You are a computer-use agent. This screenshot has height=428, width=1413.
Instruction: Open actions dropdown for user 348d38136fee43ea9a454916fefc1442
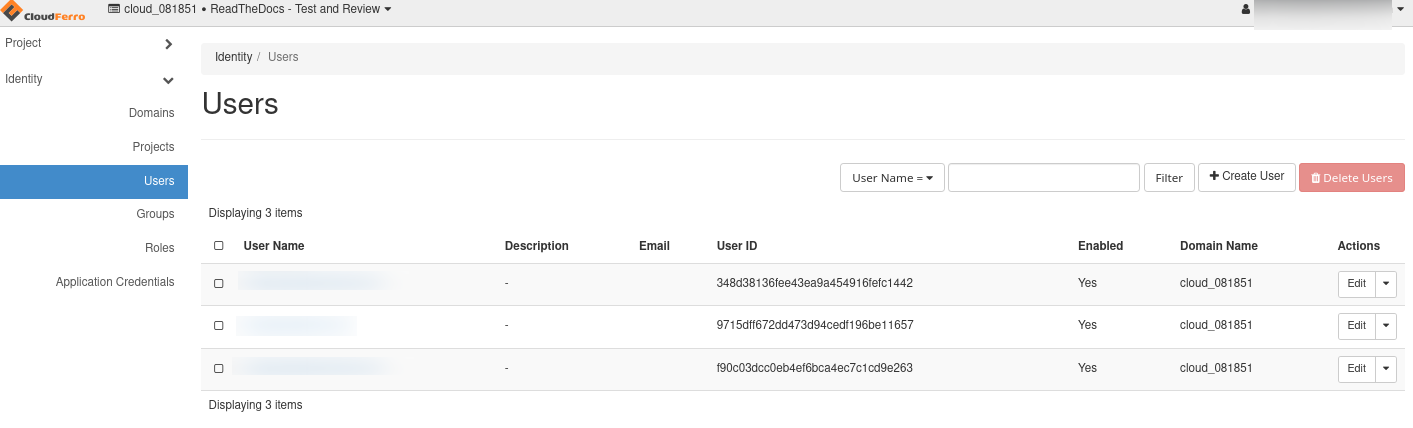[x=1386, y=284]
